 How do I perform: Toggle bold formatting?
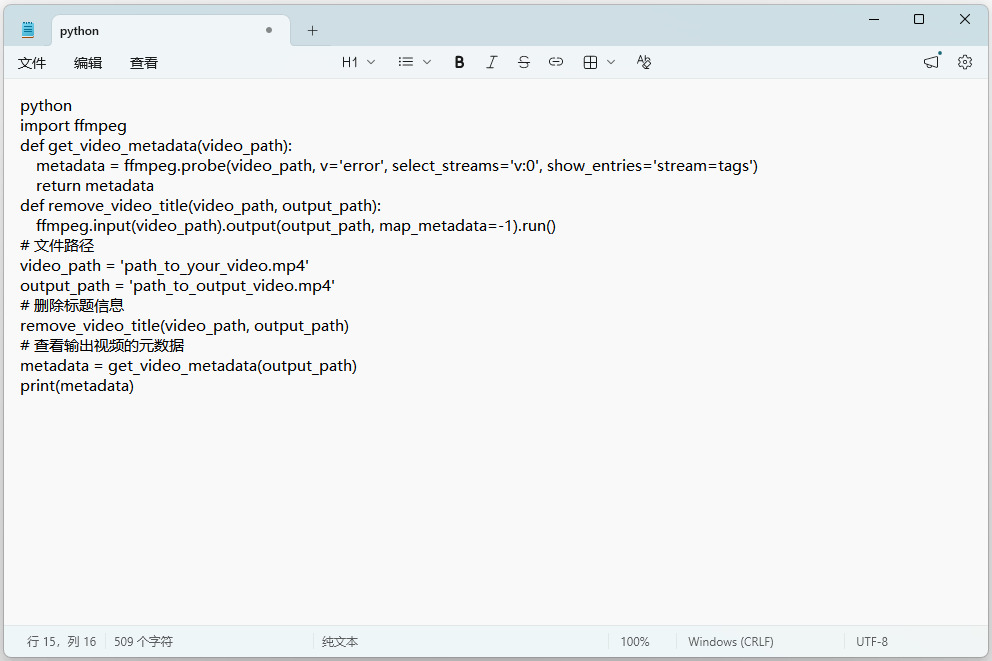(x=459, y=62)
